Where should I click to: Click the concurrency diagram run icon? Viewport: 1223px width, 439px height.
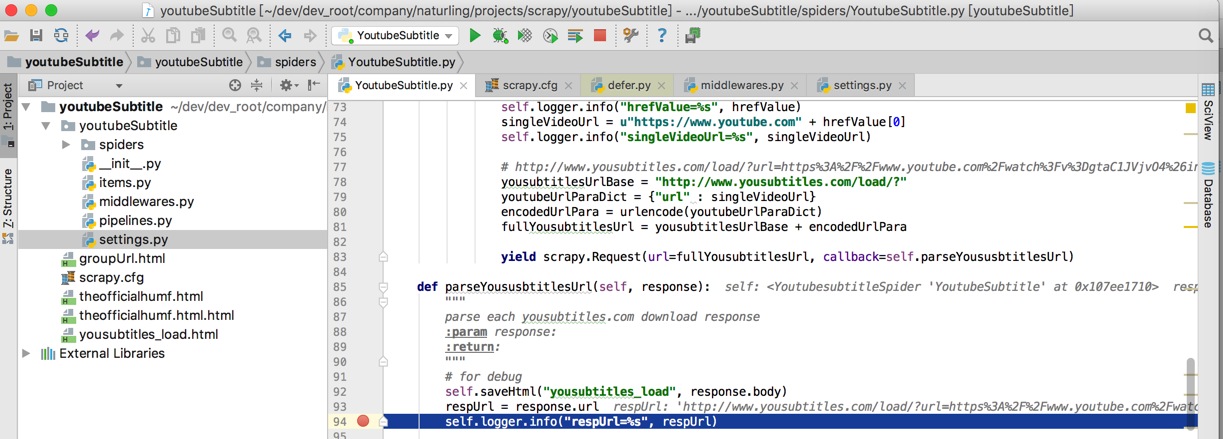(x=575, y=36)
